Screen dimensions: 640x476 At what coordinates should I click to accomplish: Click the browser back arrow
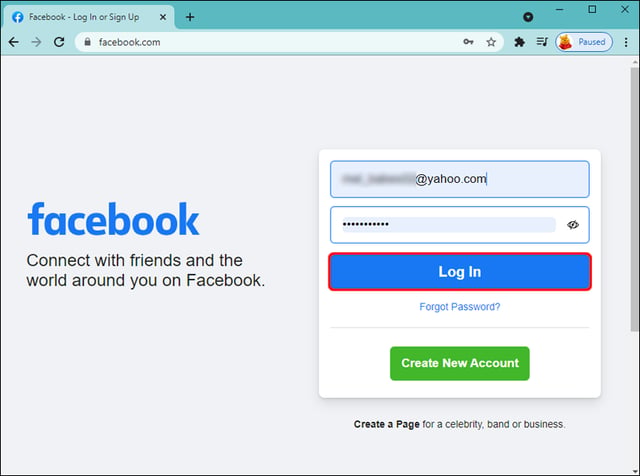click(13, 42)
